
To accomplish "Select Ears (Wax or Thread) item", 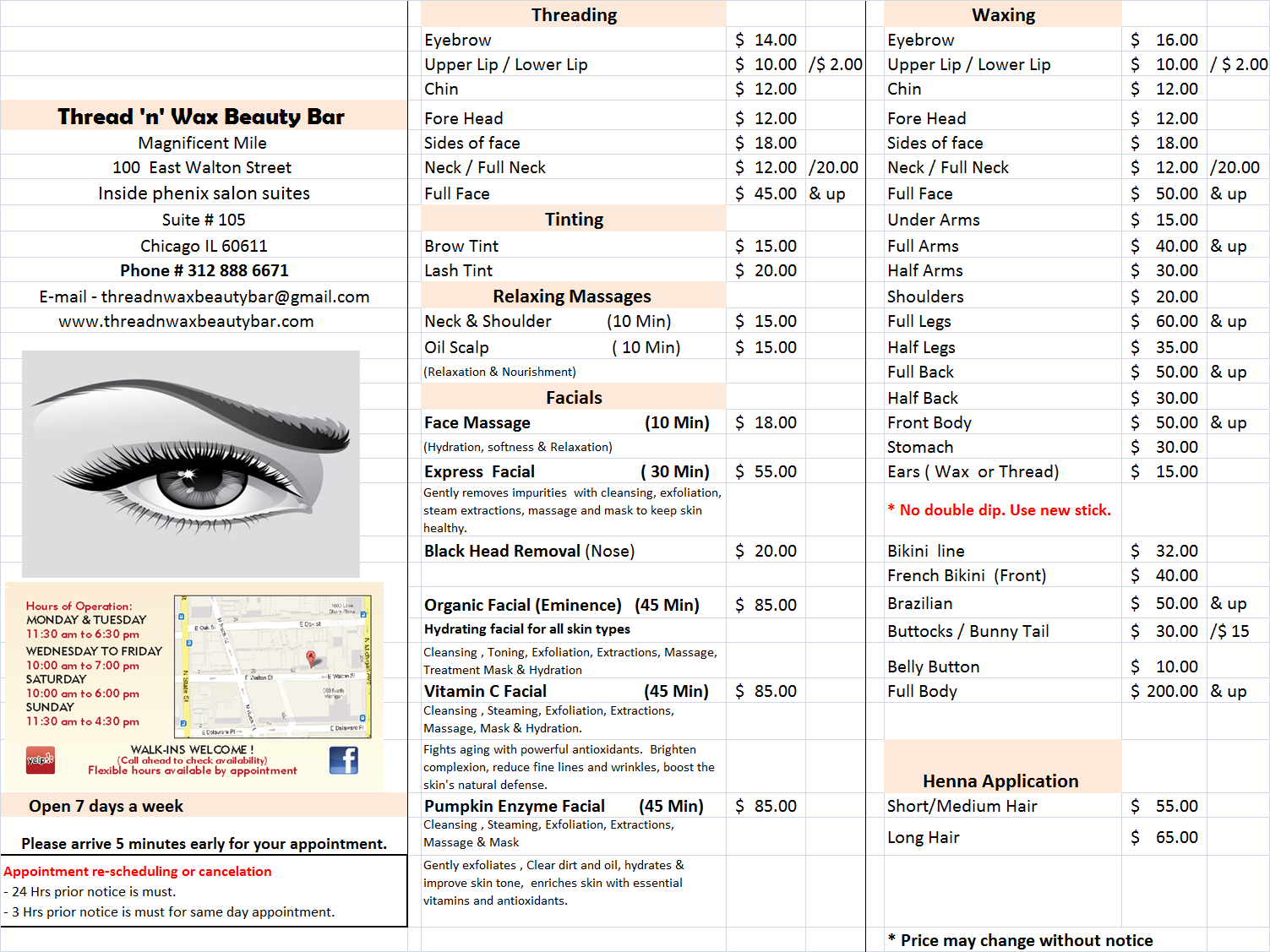I will click(973, 471).
